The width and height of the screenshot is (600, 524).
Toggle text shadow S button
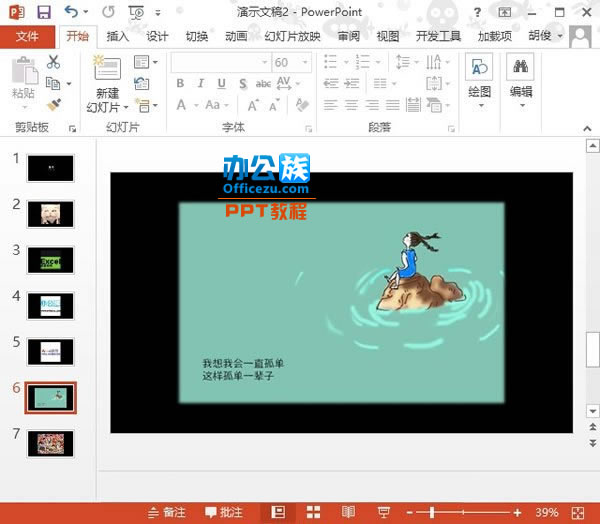(243, 83)
